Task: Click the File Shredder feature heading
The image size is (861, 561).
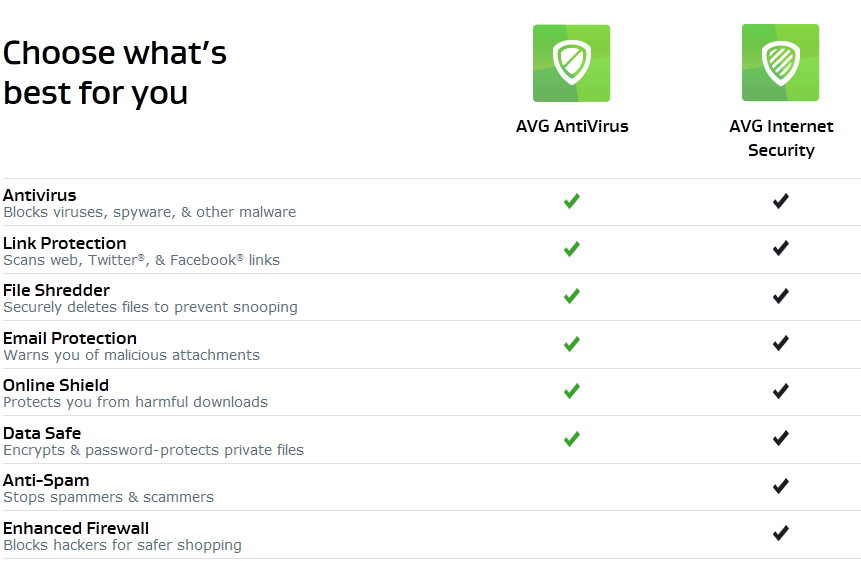Action: [x=56, y=290]
